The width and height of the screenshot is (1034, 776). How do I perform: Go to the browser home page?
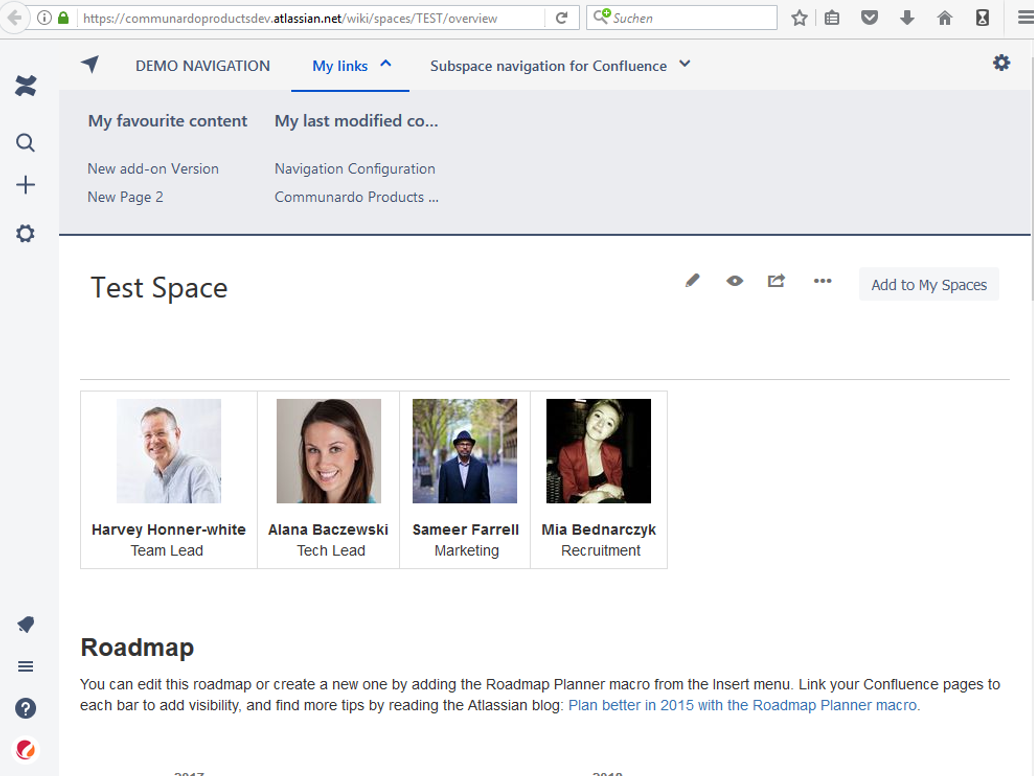tap(945, 18)
